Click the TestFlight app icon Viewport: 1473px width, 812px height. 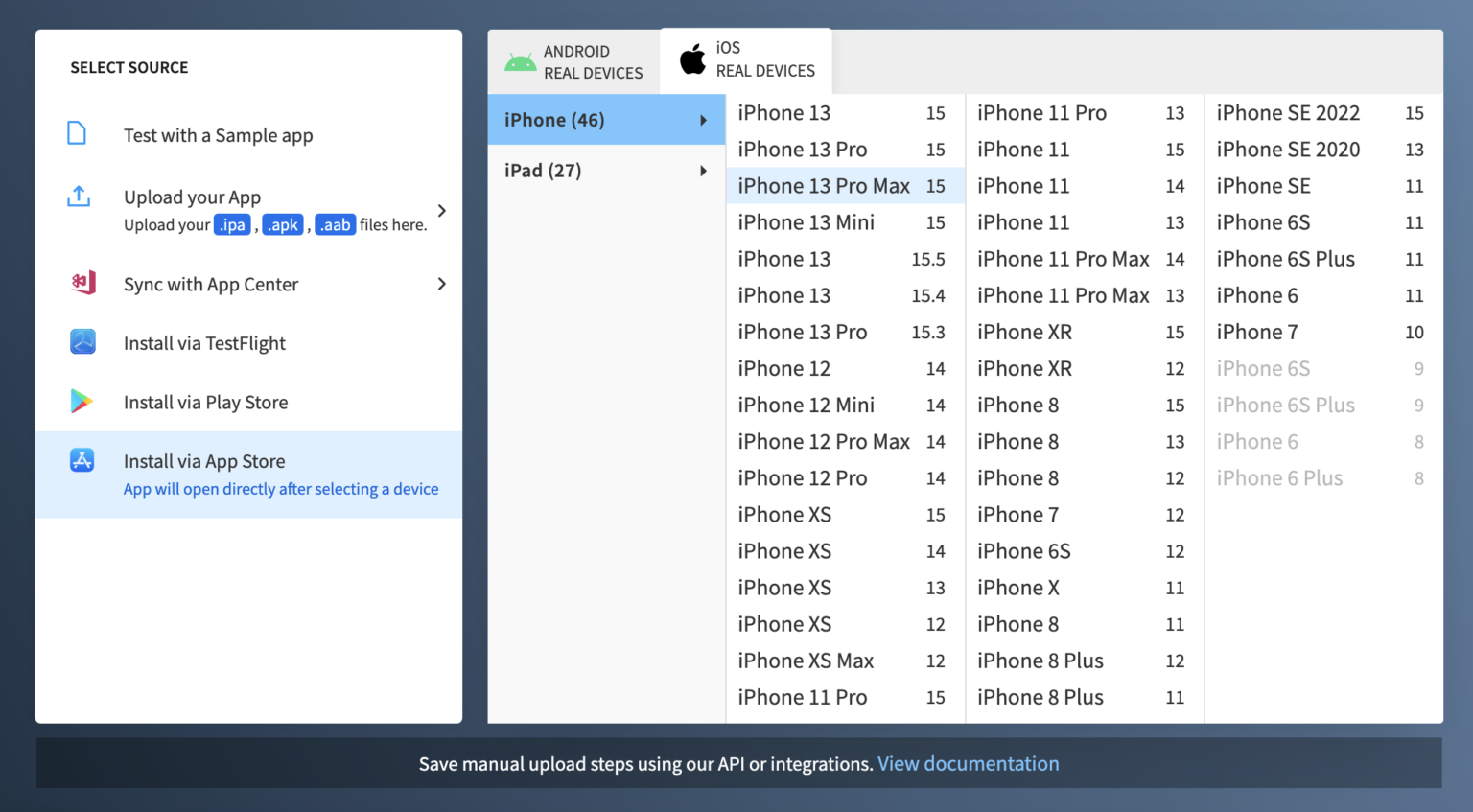tap(82, 342)
